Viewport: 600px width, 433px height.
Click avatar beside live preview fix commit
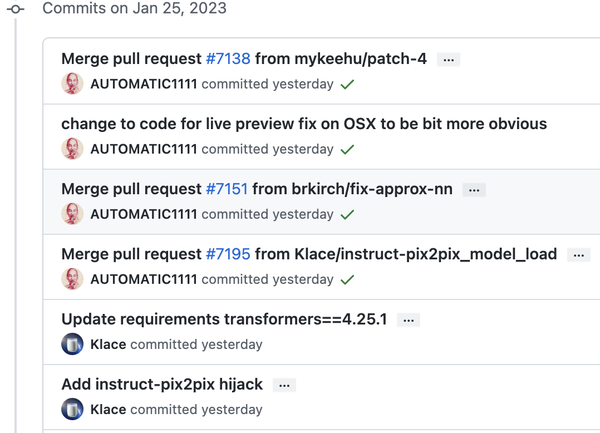coord(72,149)
